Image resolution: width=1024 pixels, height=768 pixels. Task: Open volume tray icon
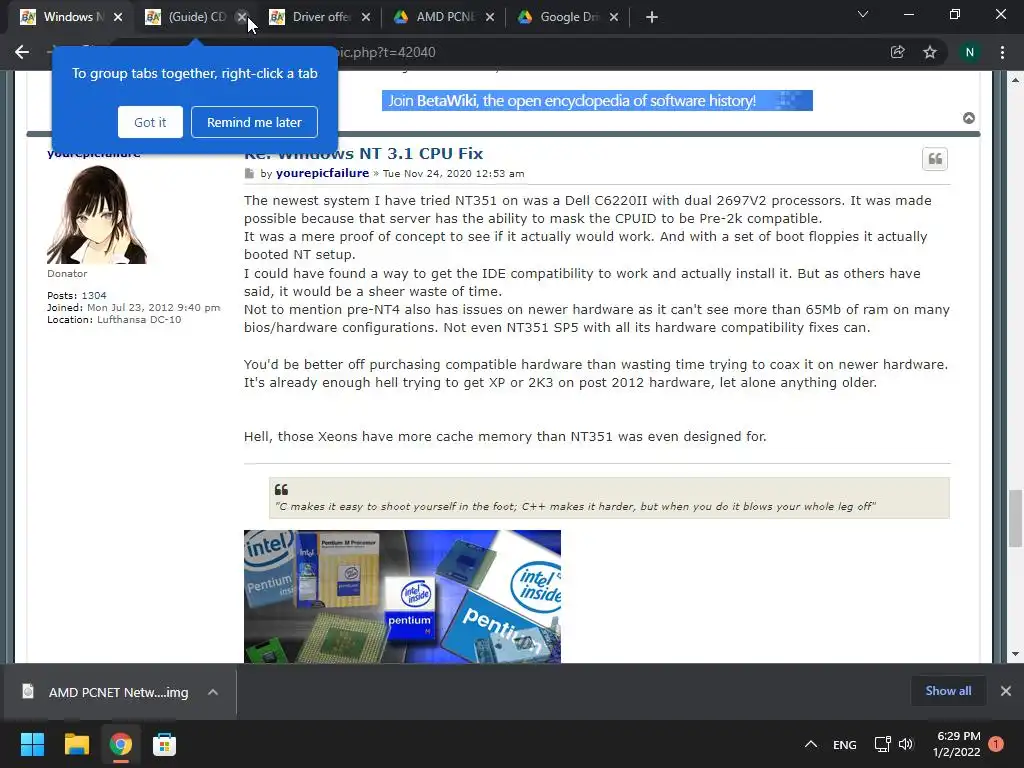click(x=906, y=744)
